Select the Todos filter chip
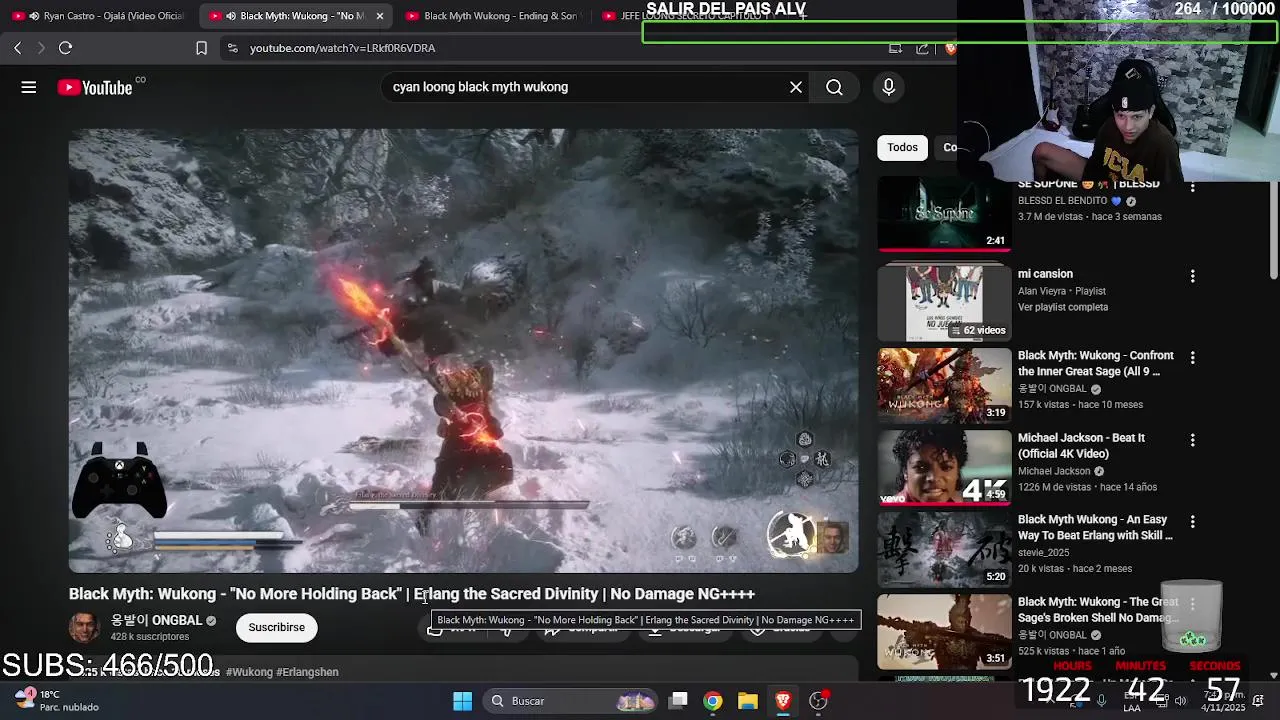This screenshot has height=720, width=1280. [x=902, y=147]
